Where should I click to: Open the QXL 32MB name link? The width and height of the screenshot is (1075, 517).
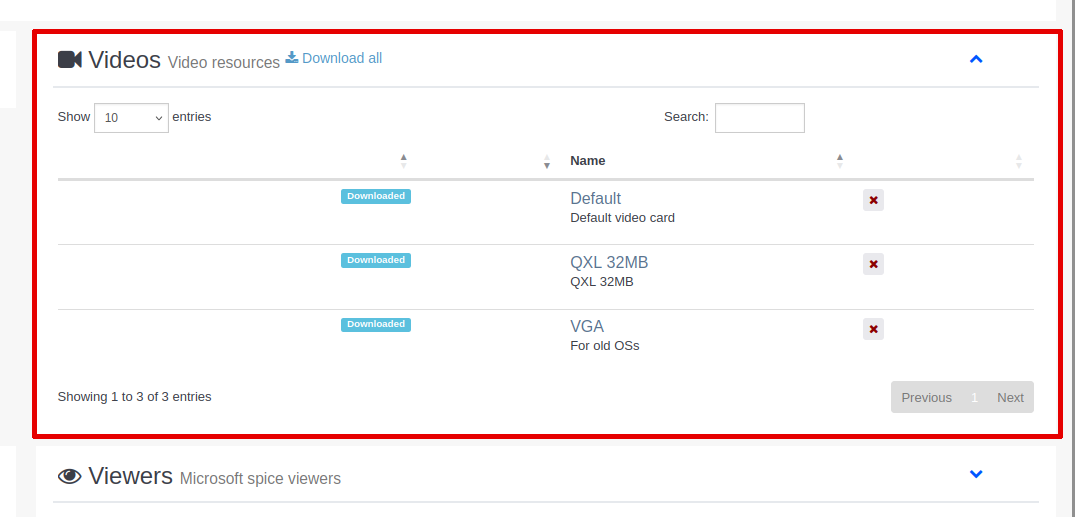609,262
